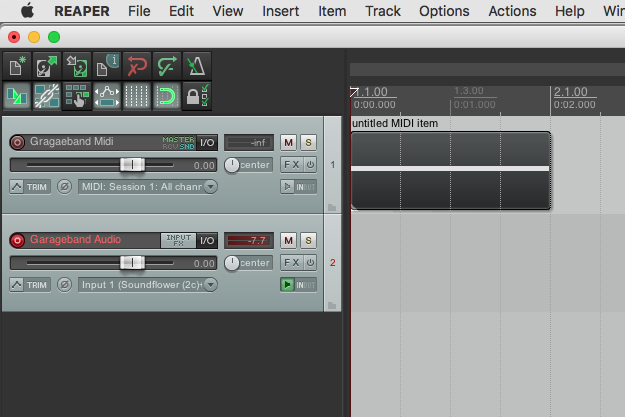Image resolution: width=625 pixels, height=417 pixels.
Task: Toggle auto-crossfade toolbar icon
Action: tap(17, 96)
